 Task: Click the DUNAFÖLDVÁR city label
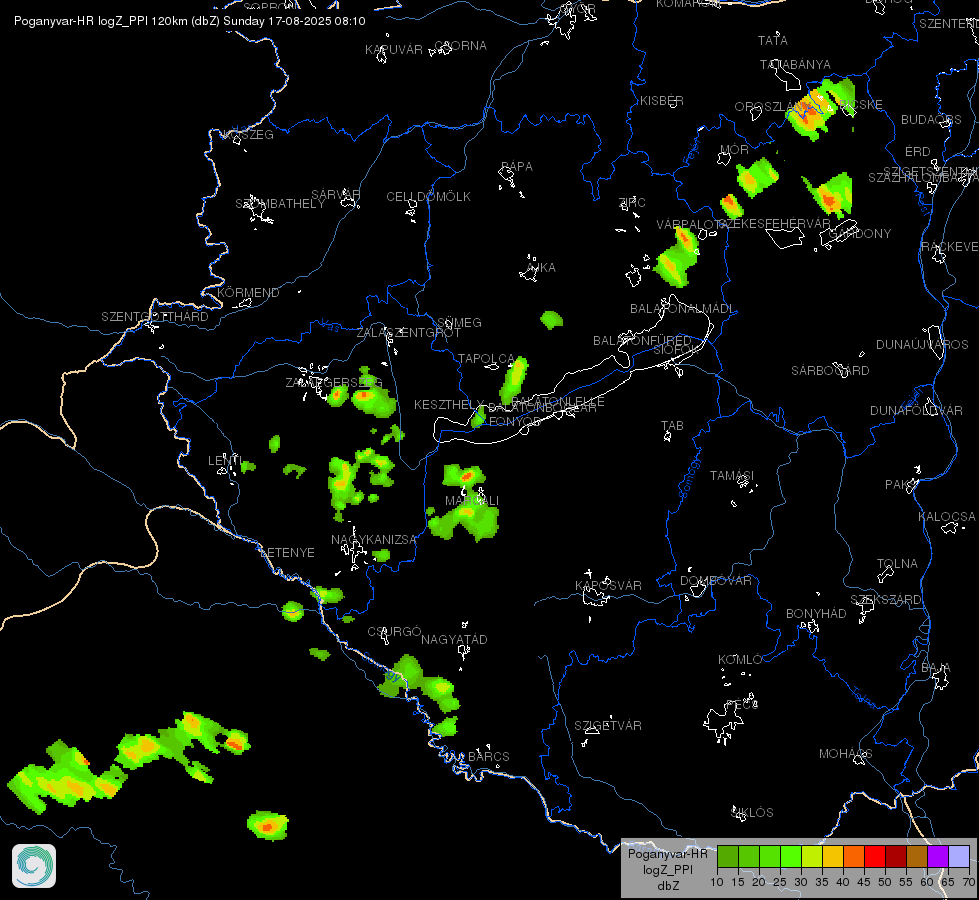[917, 411]
